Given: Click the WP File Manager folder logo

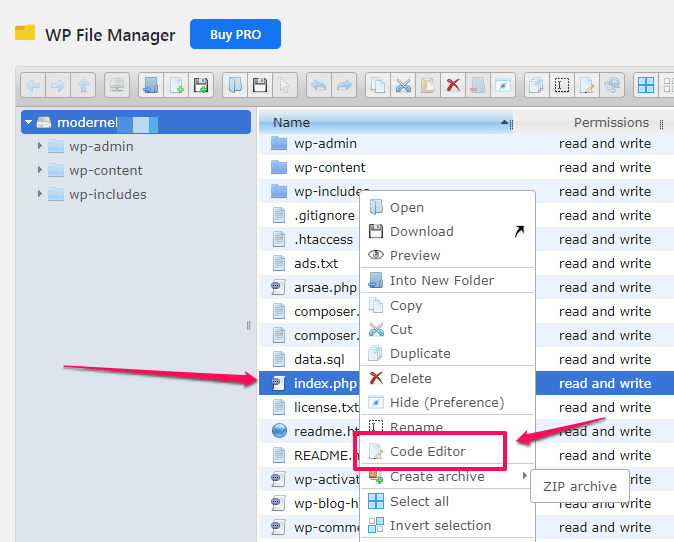Looking at the screenshot, I should [25, 33].
